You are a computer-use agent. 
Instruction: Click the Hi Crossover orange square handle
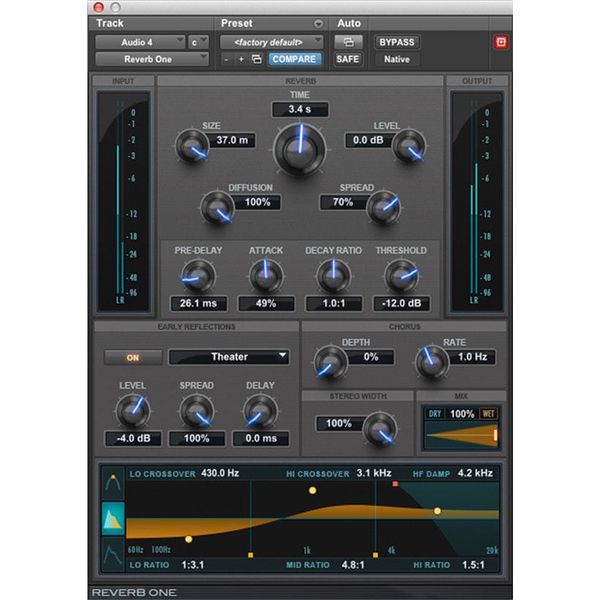click(x=375, y=555)
